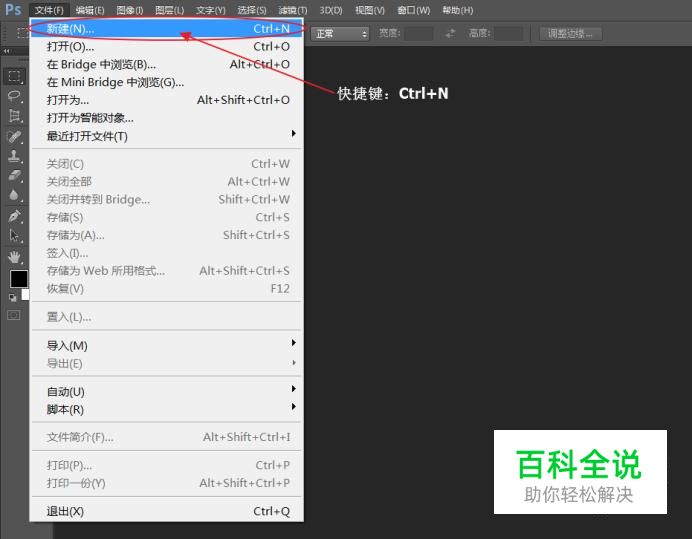Screen dimensions: 692x539
Task: Open the background color swatch
Action: coord(26,295)
